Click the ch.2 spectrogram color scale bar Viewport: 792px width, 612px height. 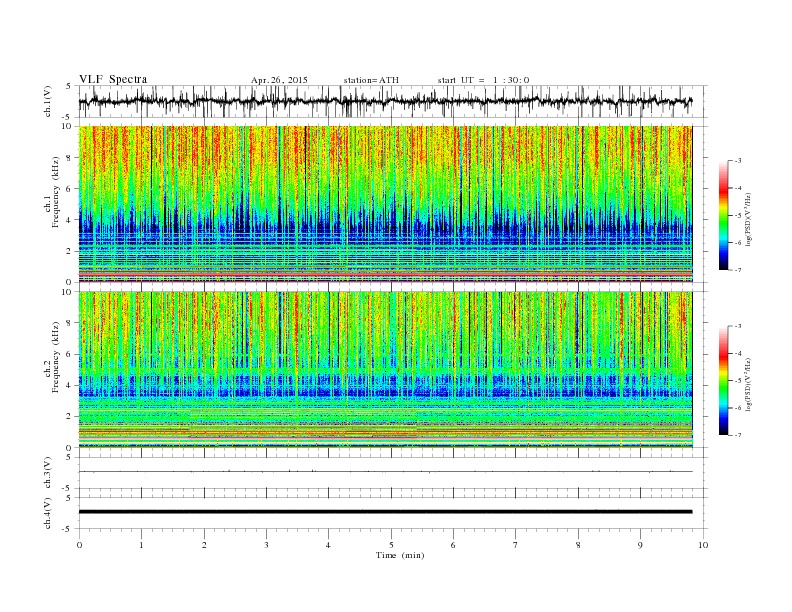click(x=723, y=380)
